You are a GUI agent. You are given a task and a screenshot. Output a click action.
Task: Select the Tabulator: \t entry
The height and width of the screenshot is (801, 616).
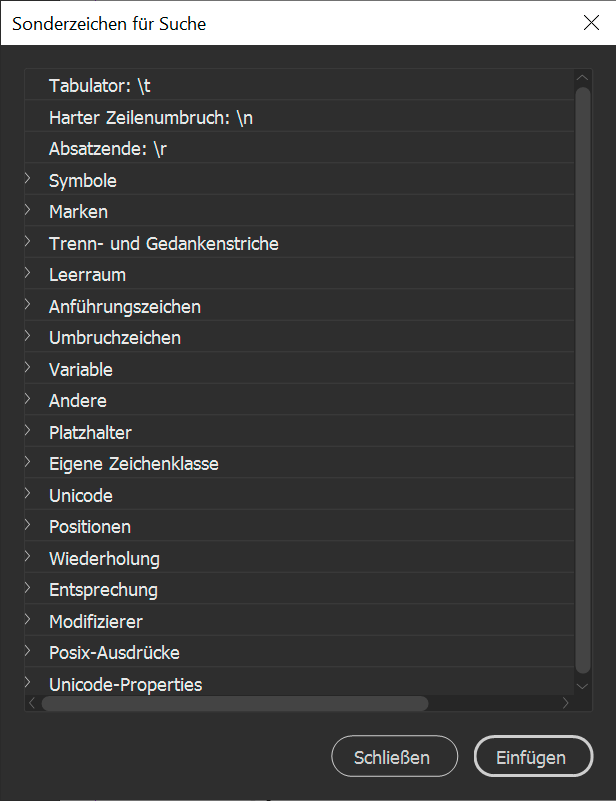click(299, 85)
